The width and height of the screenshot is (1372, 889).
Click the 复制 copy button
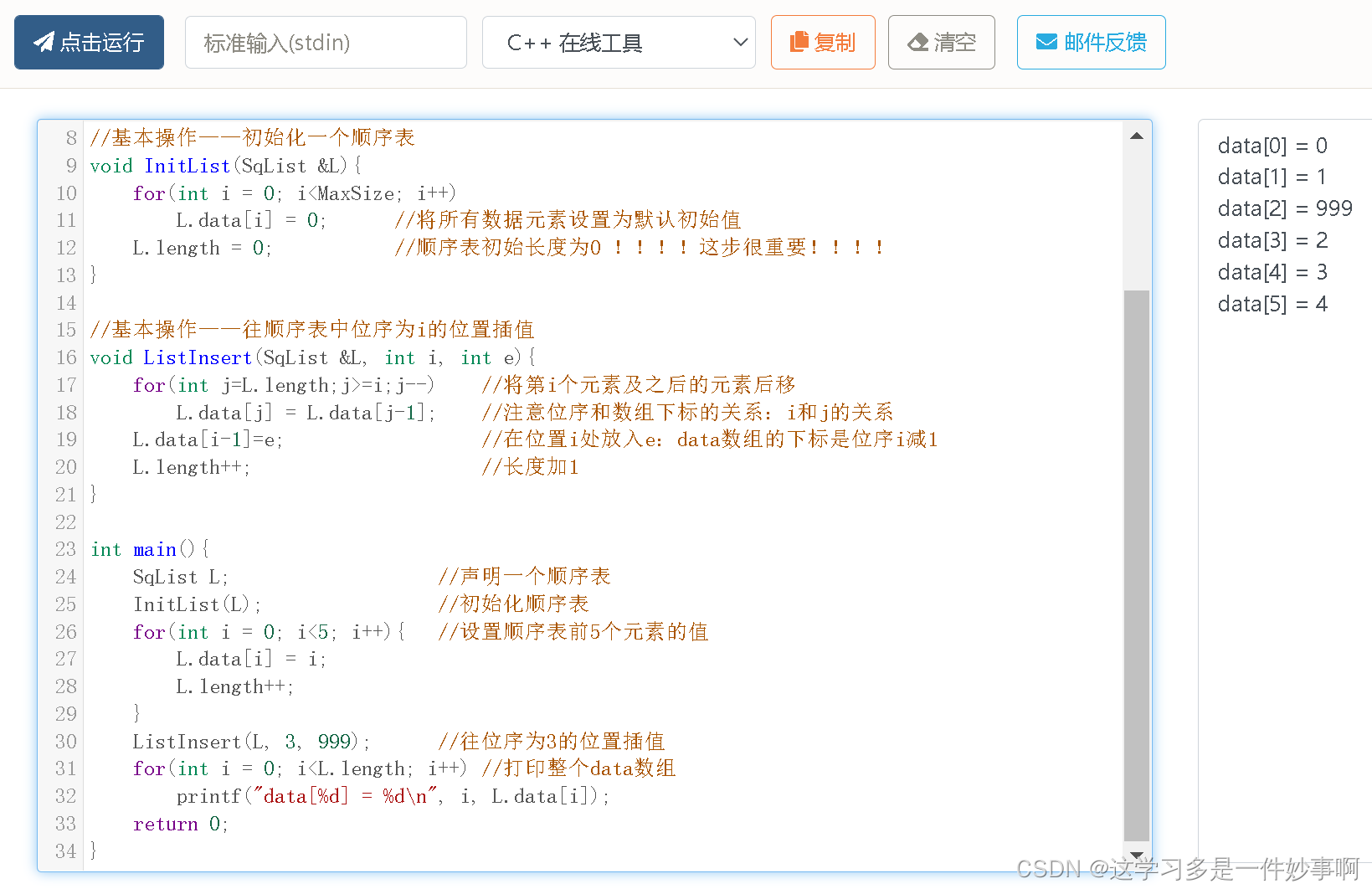[x=823, y=42]
